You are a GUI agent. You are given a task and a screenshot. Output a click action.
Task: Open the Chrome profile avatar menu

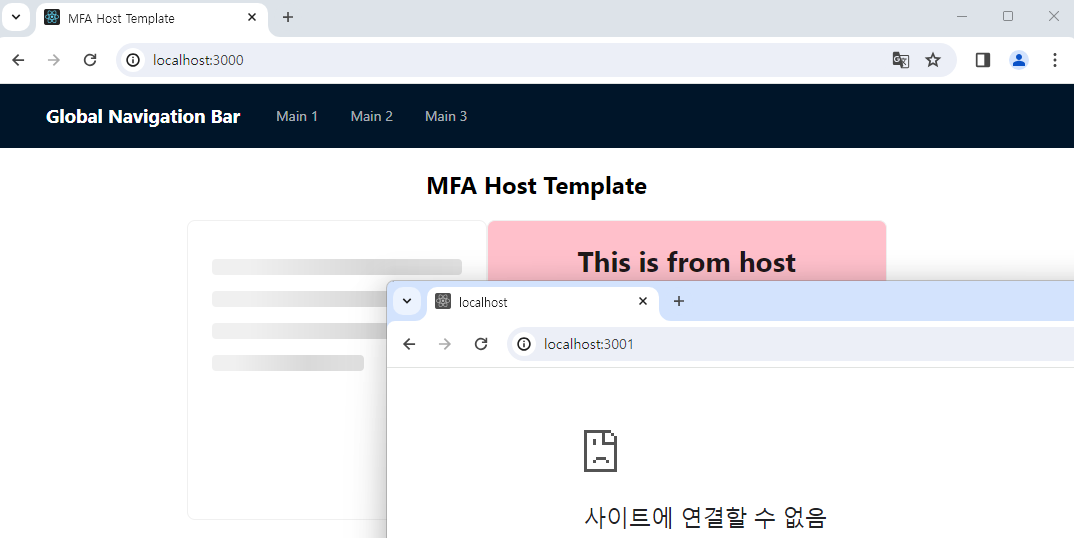[x=1019, y=60]
